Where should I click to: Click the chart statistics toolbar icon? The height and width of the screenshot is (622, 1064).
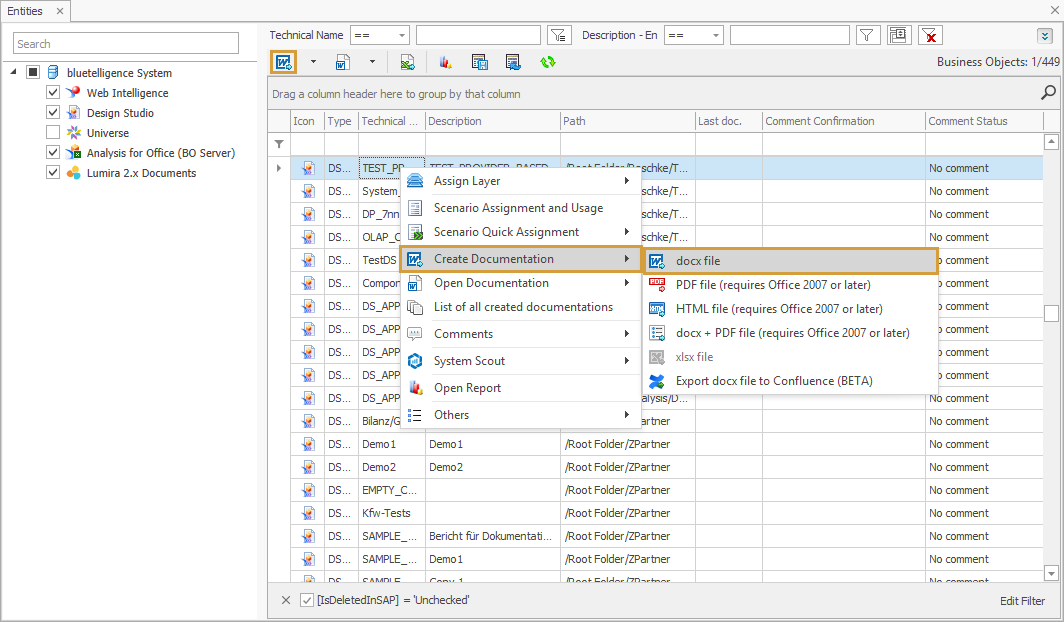(x=444, y=61)
